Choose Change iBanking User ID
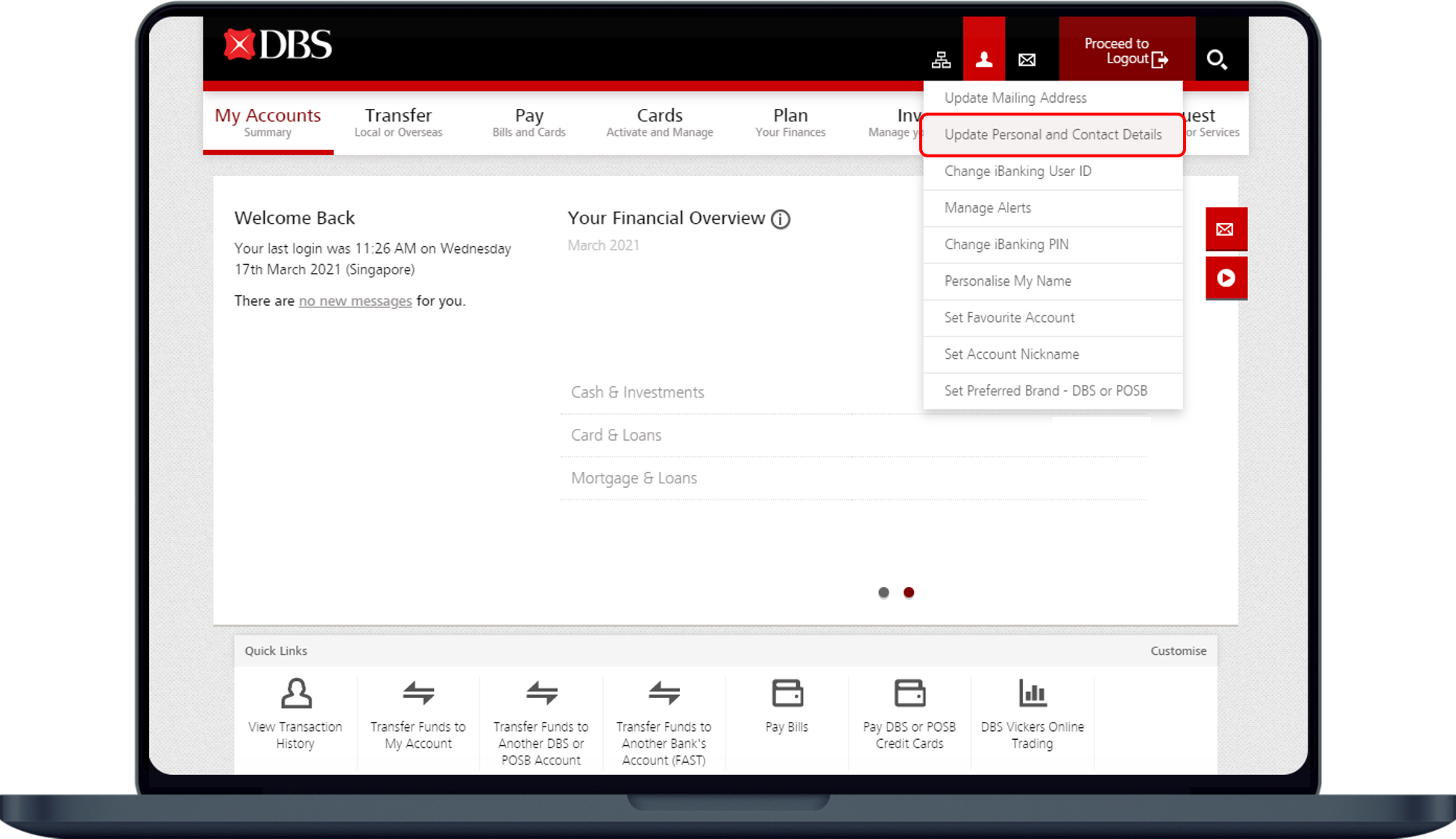 (x=1053, y=172)
